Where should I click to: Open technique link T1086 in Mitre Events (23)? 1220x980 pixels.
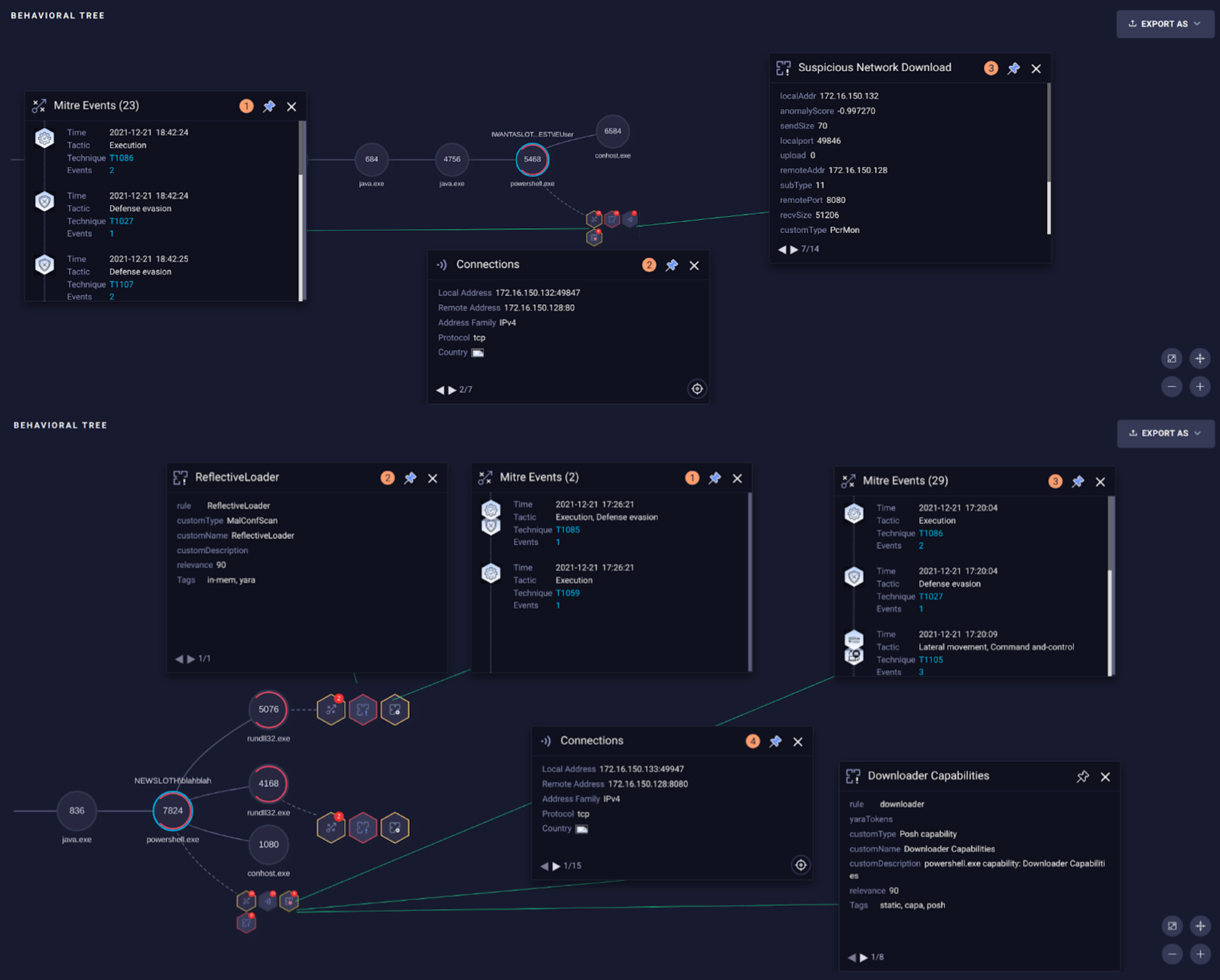121,158
